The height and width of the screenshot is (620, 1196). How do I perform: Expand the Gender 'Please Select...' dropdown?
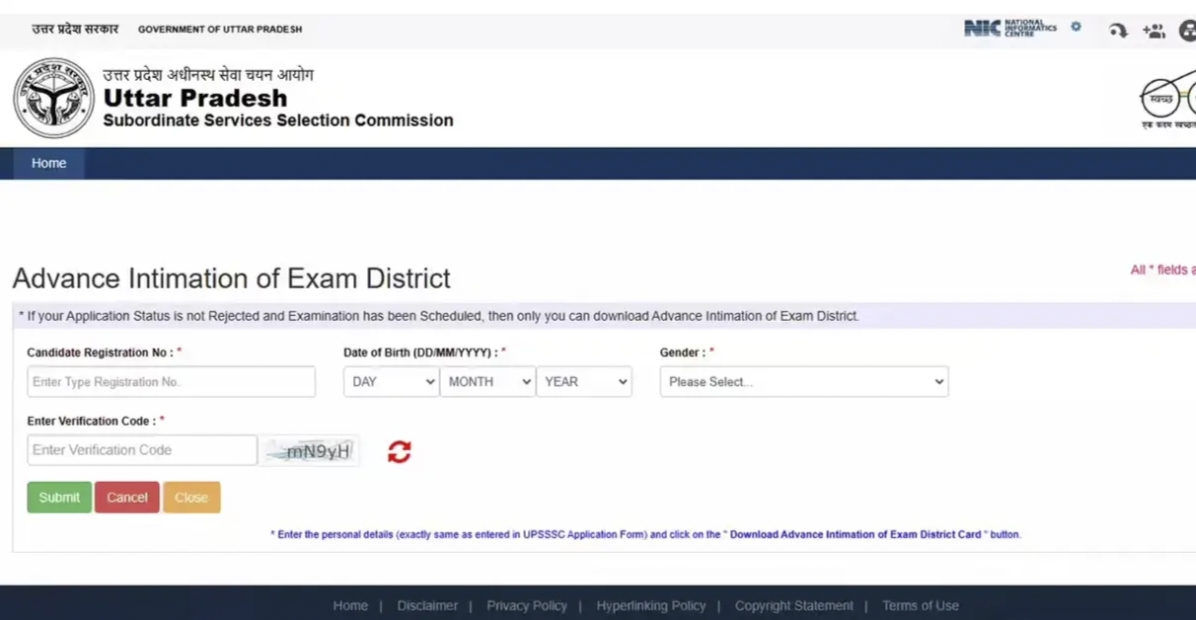[804, 381]
